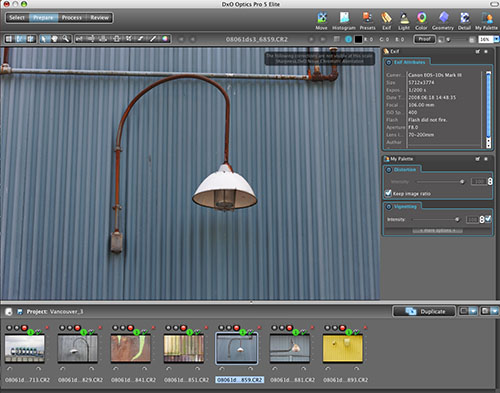Select thumbnail 08061d...851.CR2
The height and width of the screenshot is (393, 500).
[x=184, y=349]
